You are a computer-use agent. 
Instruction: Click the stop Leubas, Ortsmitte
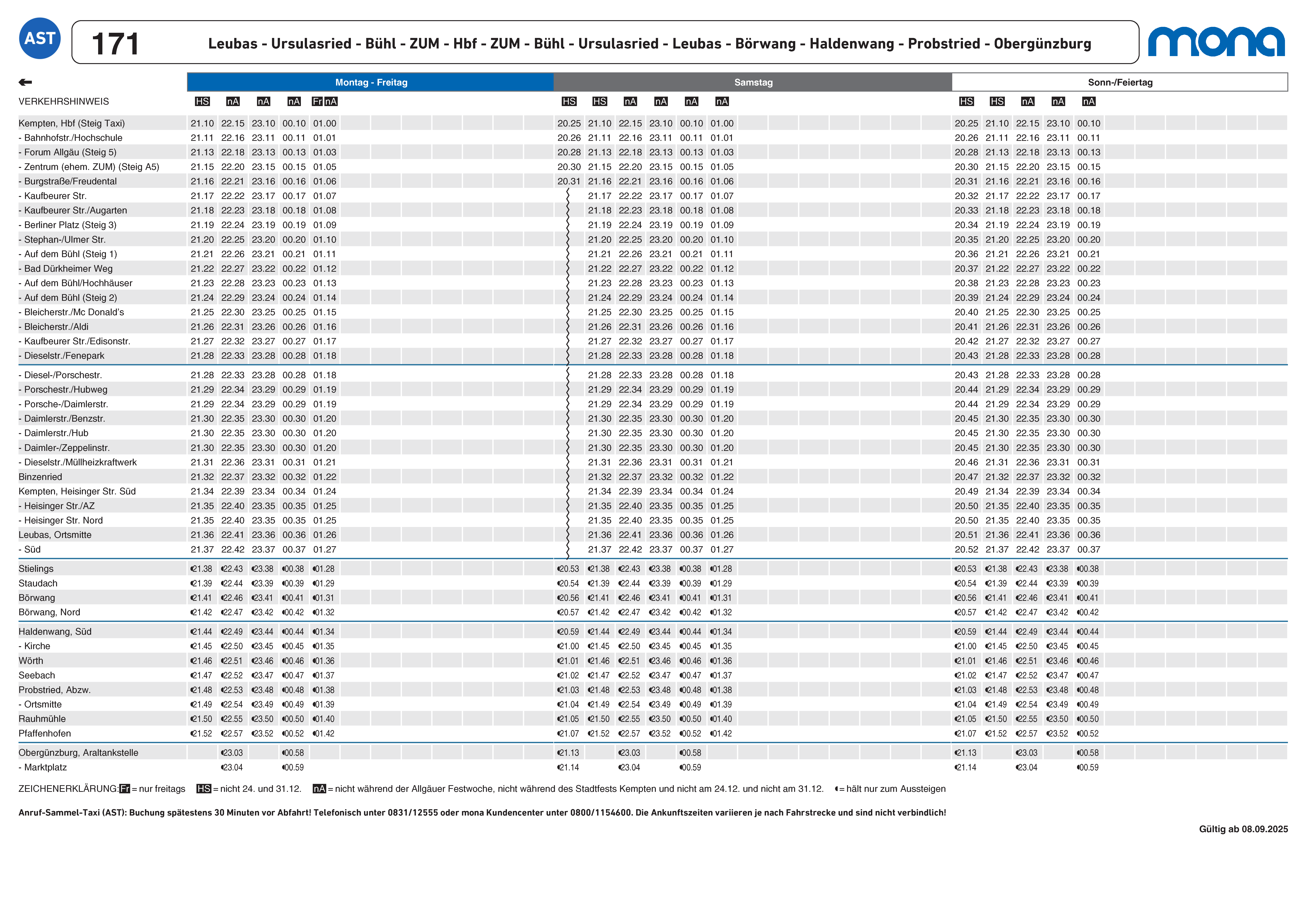tap(55, 535)
